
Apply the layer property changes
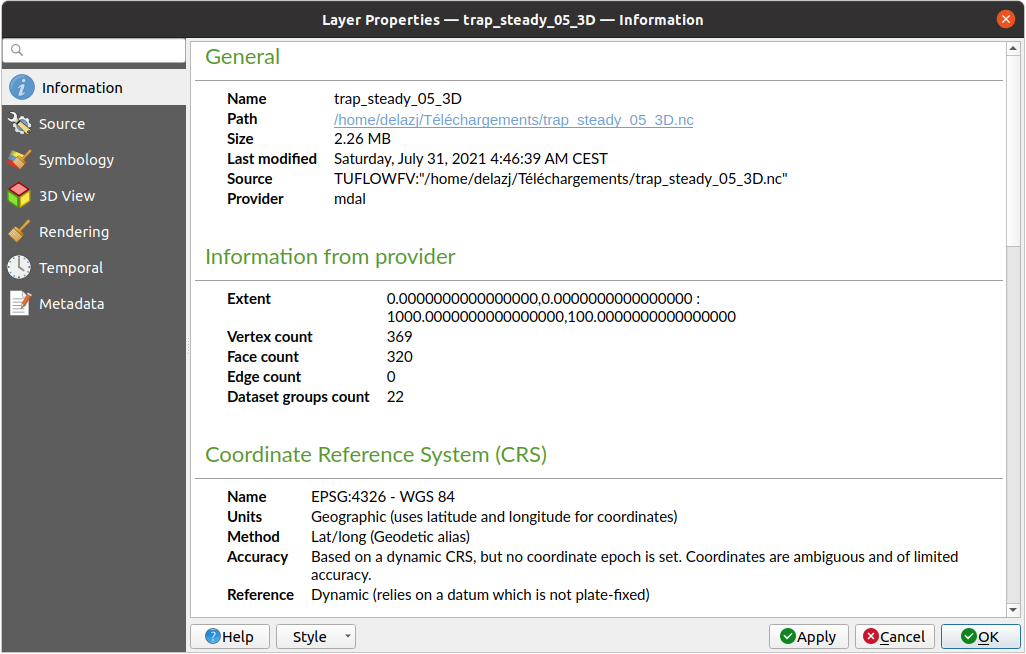pyautogui.click(x=808, y=637)
